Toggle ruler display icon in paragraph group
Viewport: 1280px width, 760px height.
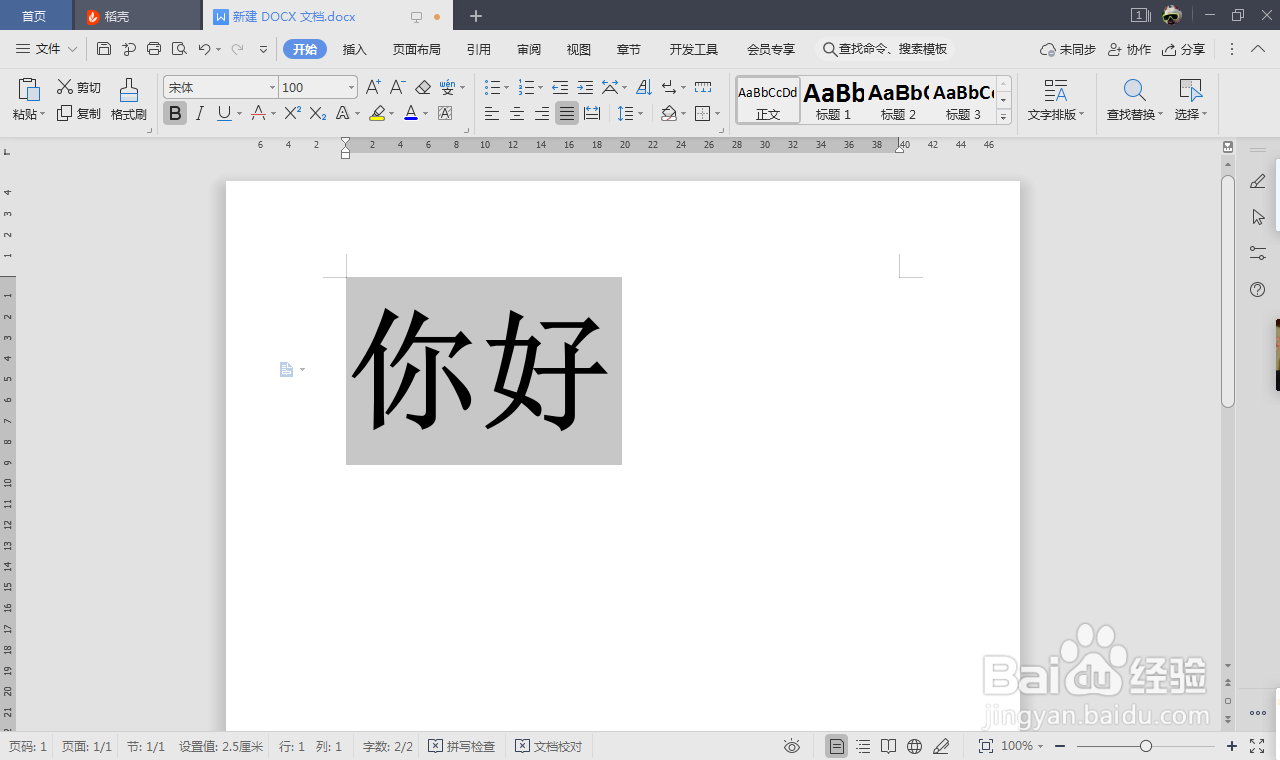tap(703, 88)
